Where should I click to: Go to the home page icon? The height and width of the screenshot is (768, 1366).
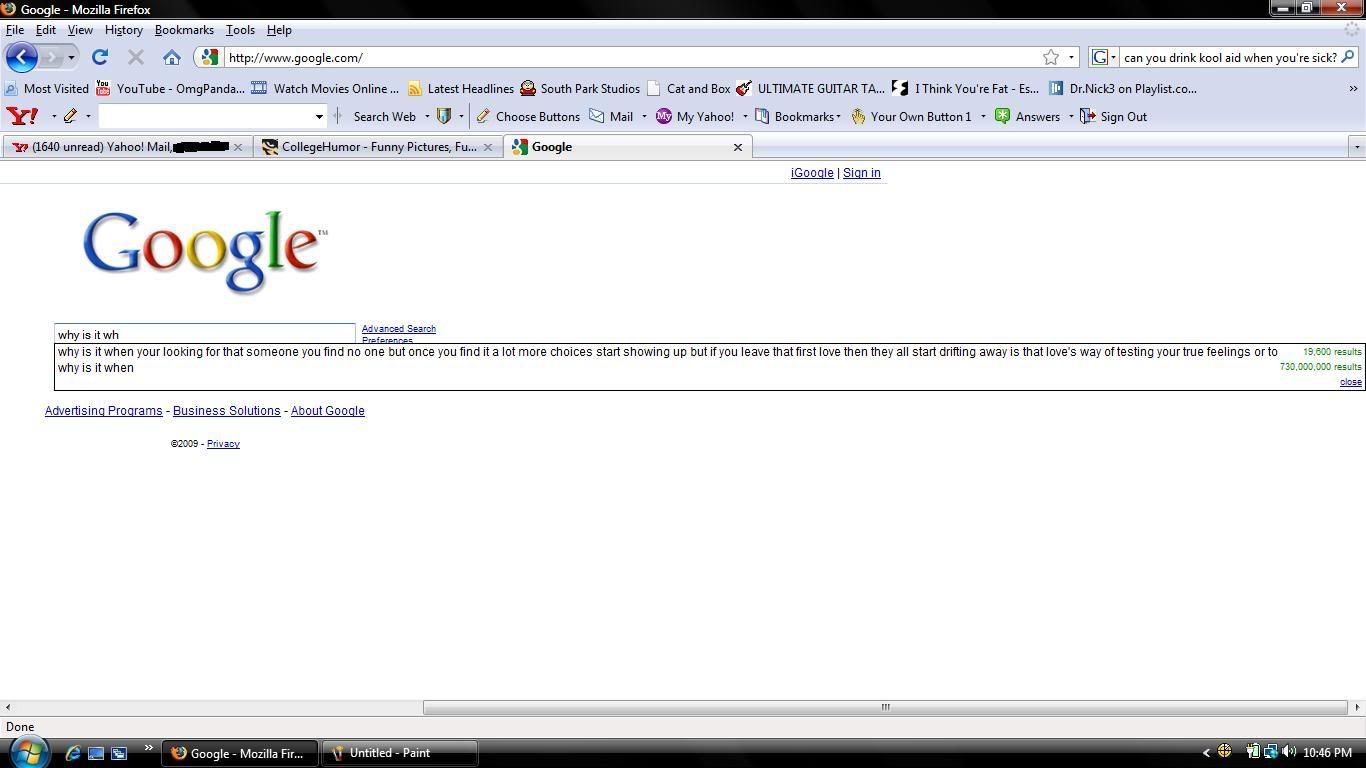[x=172, y=57]
